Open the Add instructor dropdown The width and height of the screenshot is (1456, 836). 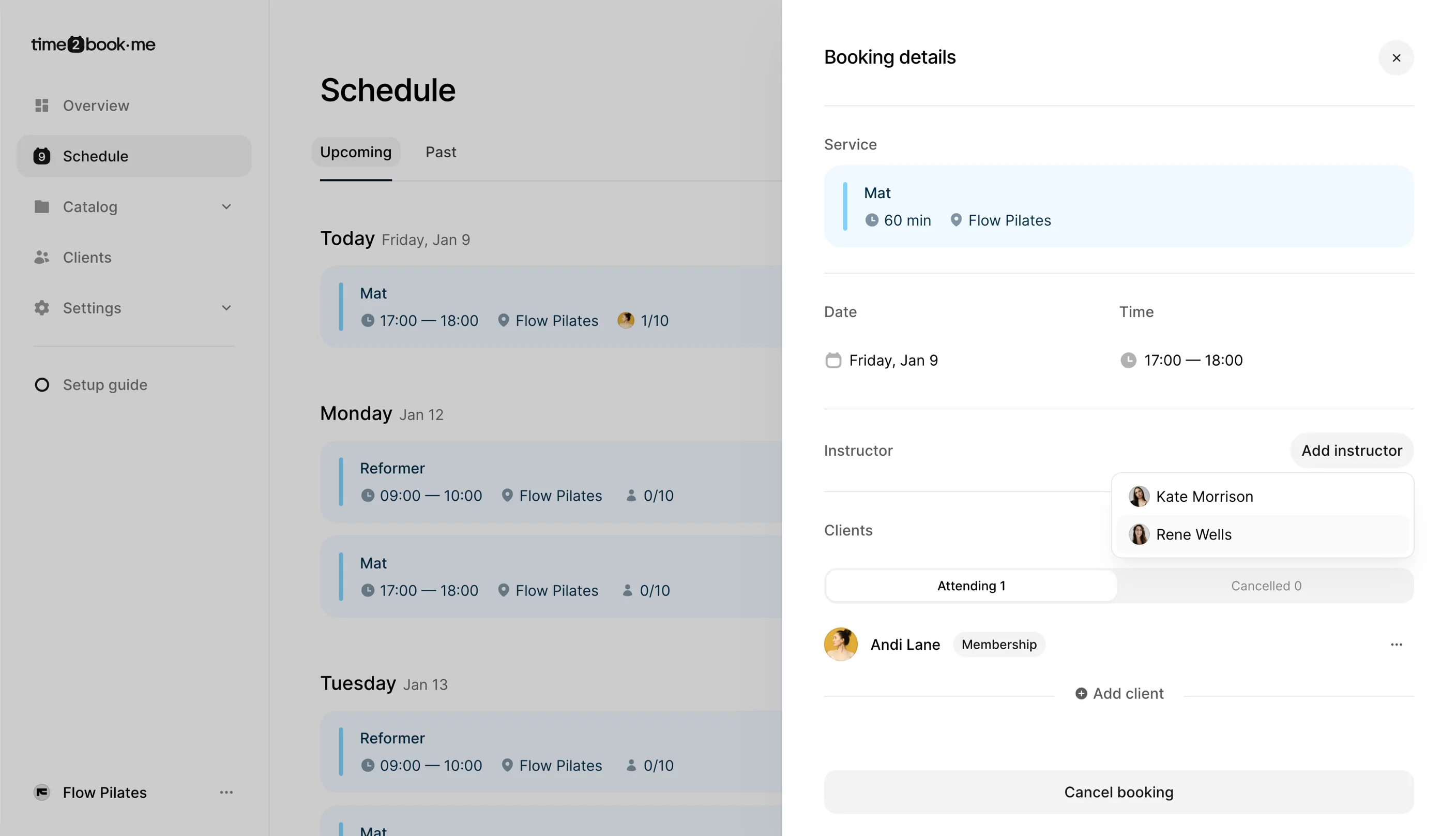point(1351,451)
